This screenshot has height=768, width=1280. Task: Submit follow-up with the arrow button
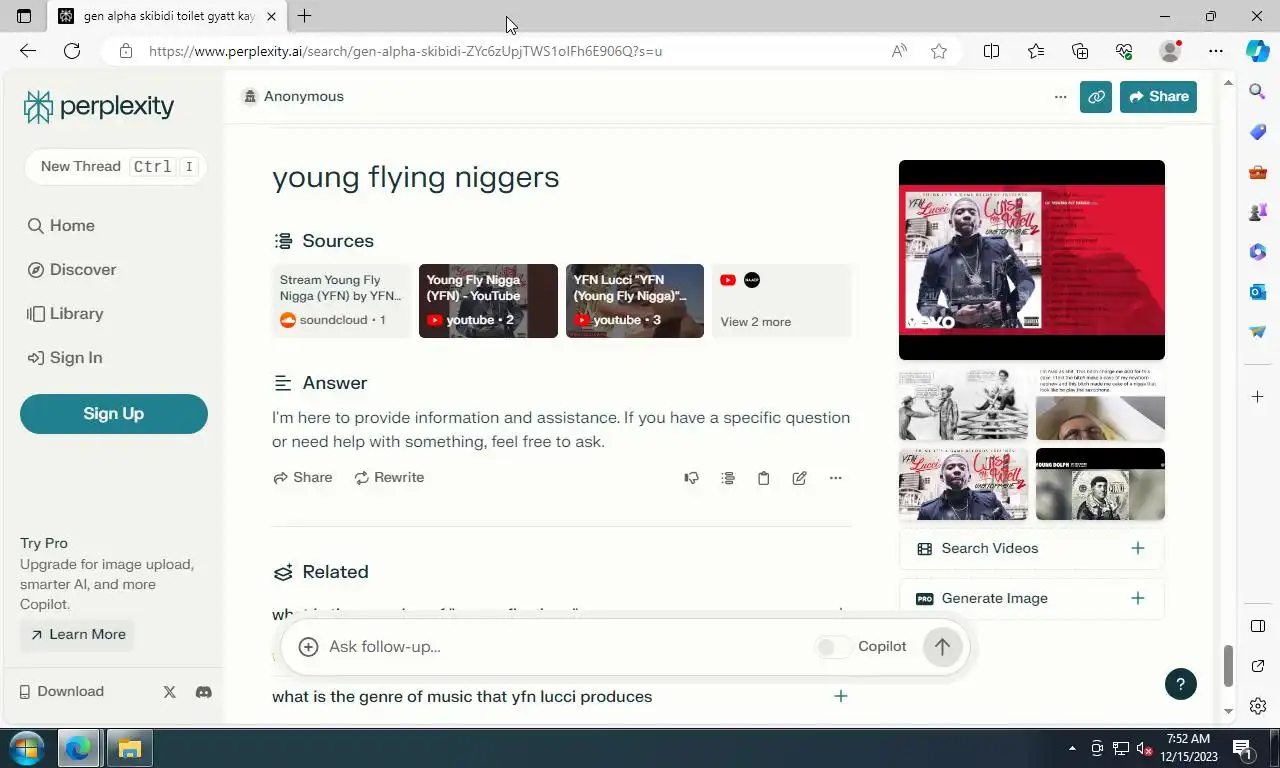942,647
